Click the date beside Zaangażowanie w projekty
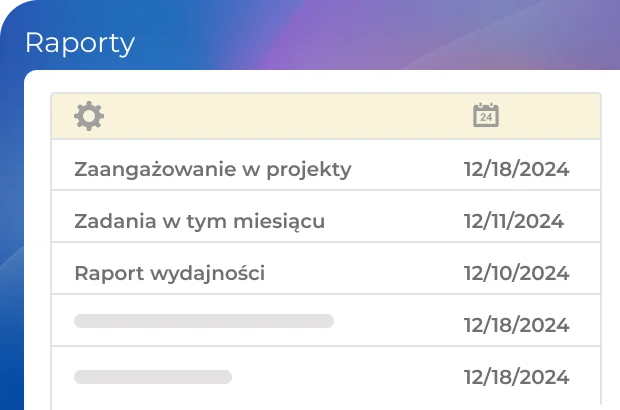The image size is (620, 410). coord(516,169)
